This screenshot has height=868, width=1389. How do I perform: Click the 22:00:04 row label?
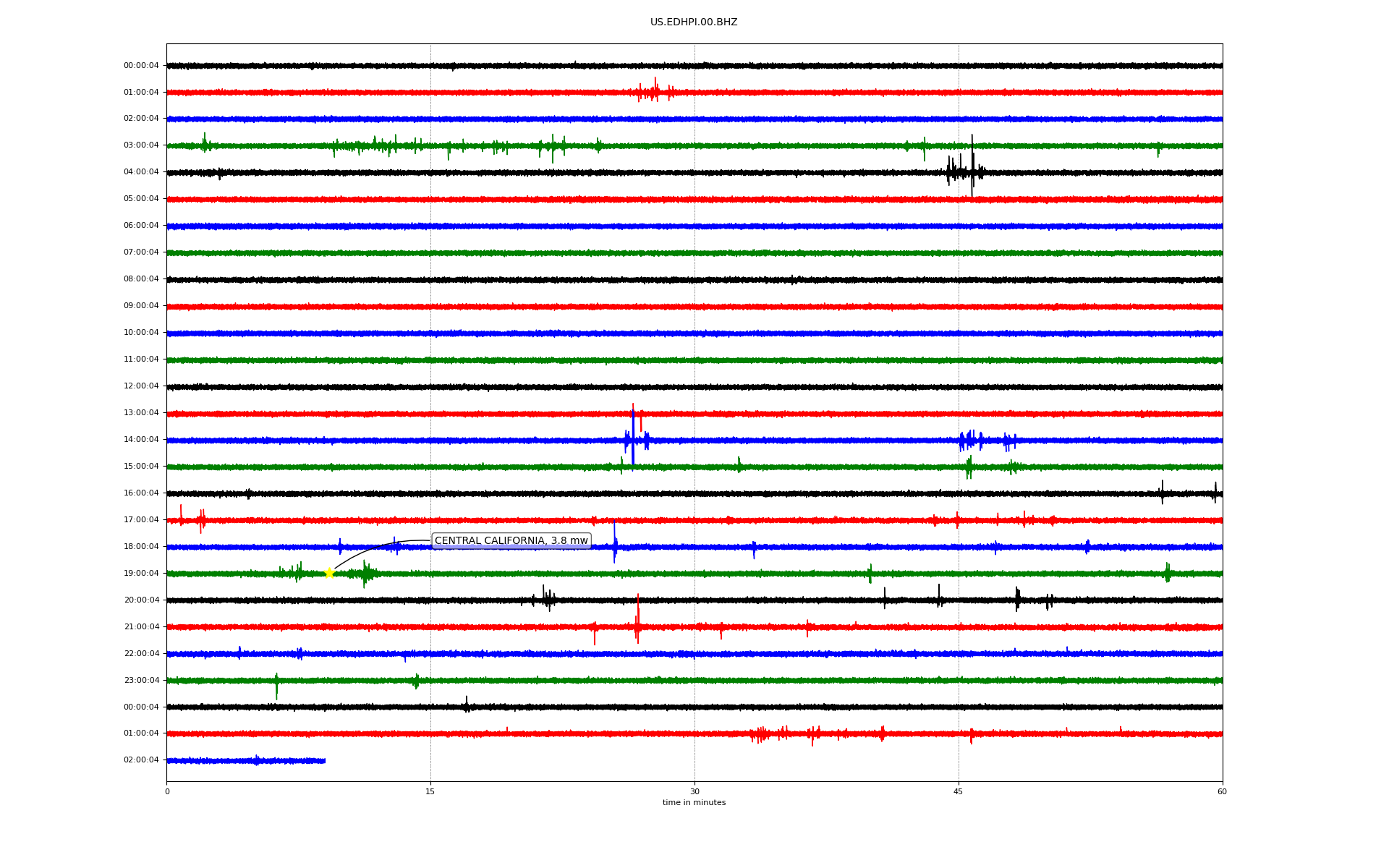pos(141,654)
